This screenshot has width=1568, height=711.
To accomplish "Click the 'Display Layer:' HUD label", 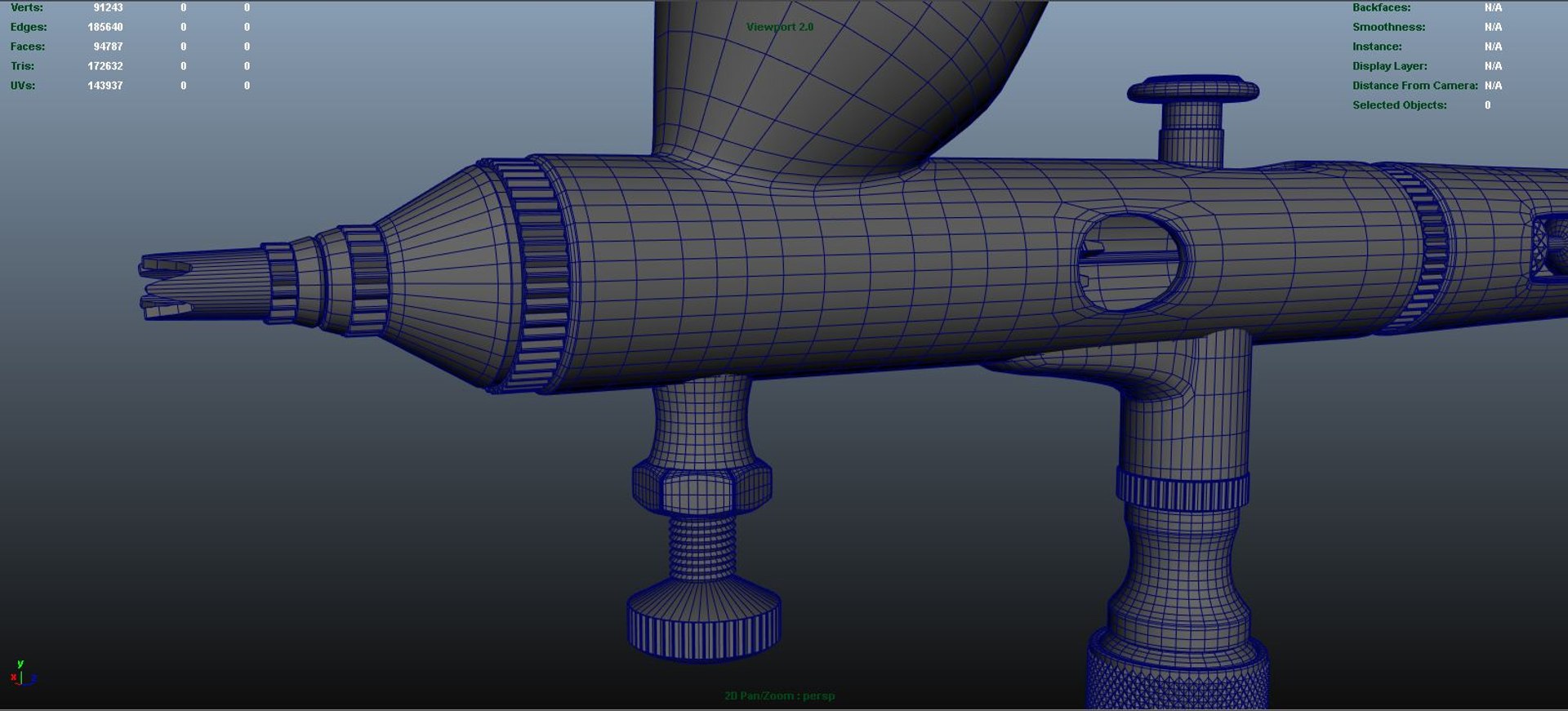I will click(x=1389, y=66).
